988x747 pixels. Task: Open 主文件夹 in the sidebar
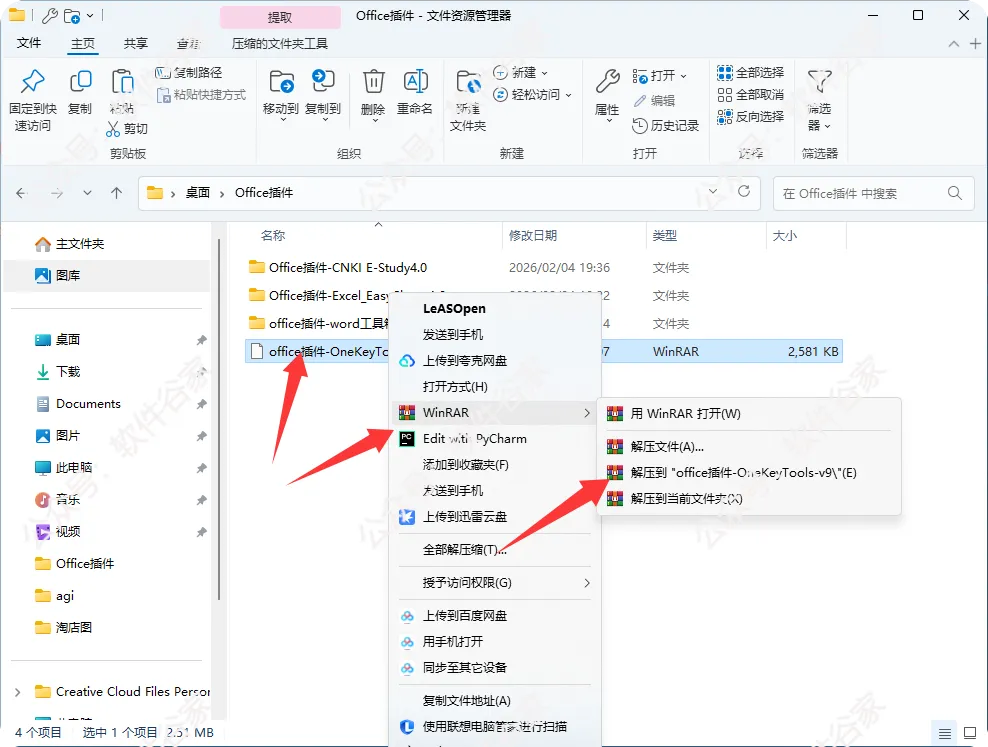point(80,244)
